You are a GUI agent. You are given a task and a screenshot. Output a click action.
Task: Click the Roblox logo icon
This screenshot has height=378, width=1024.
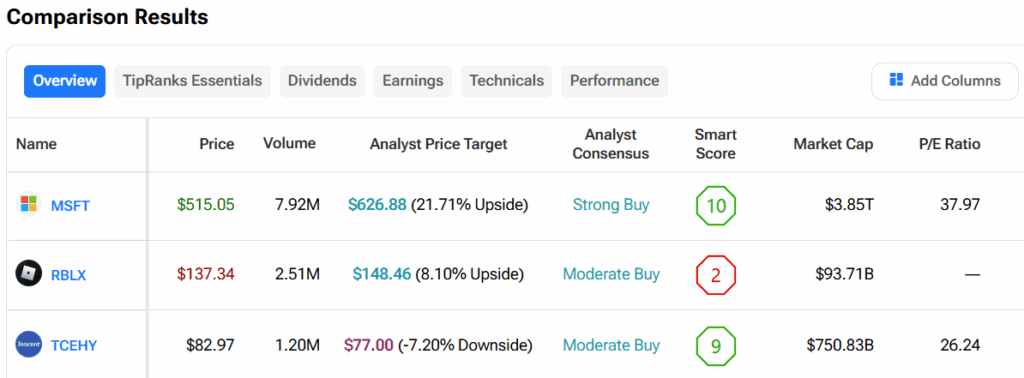(29, 274)
